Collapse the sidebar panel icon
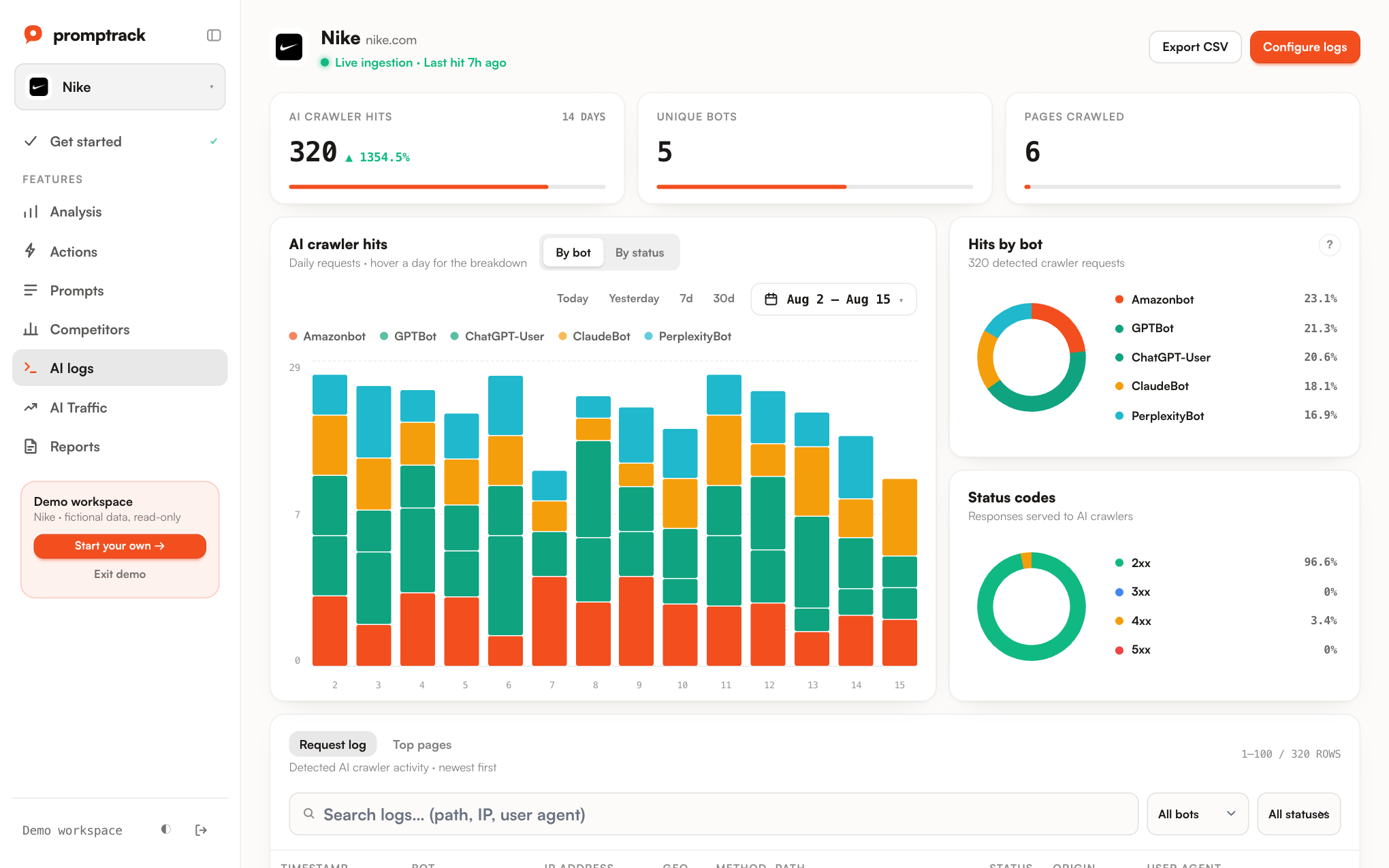This screenshot has height=868, width=1389. [x=214, y=35]
